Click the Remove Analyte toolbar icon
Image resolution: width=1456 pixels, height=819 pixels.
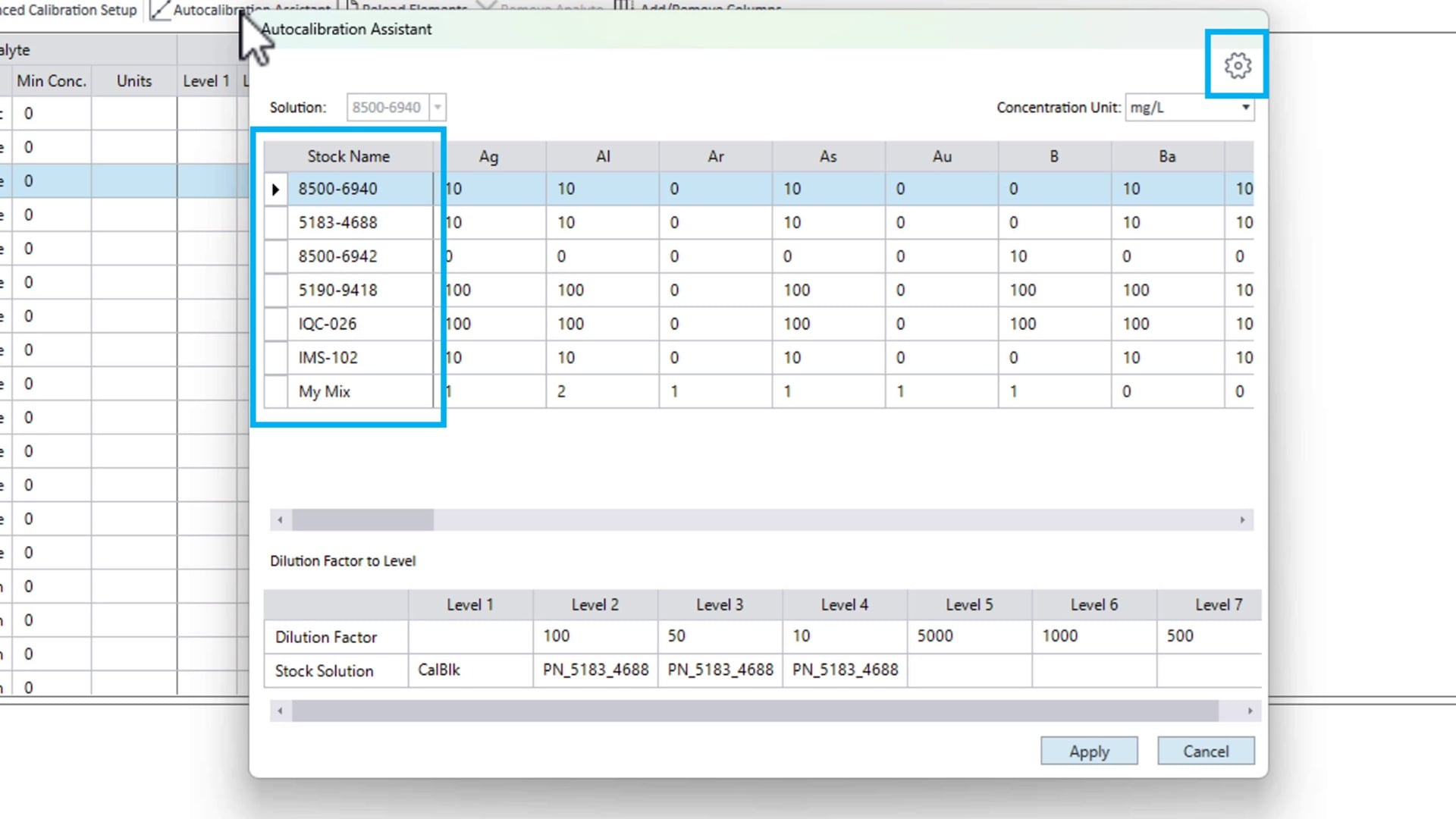[x=488, y=8]
